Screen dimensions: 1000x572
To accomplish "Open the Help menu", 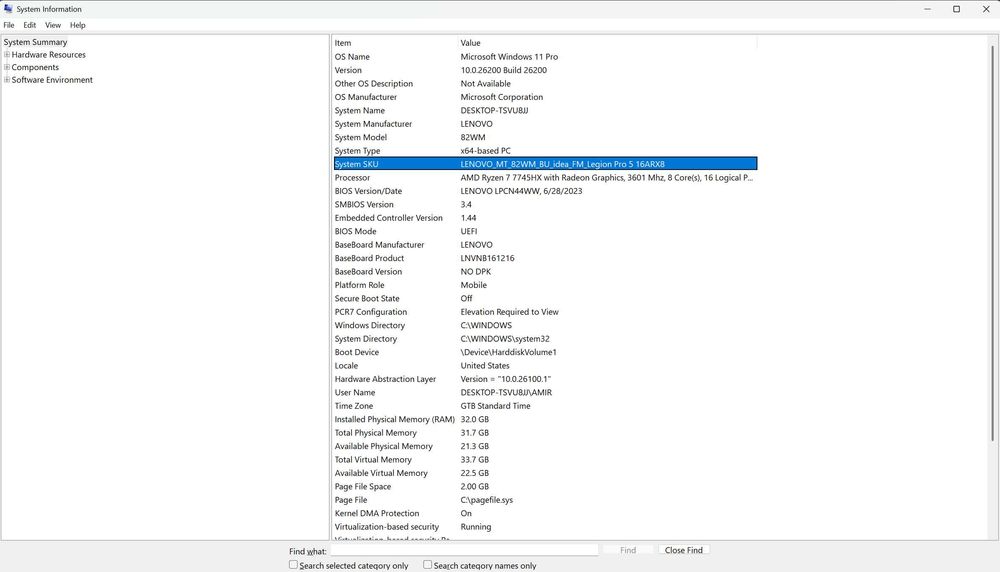I will [x=78, y=25].
